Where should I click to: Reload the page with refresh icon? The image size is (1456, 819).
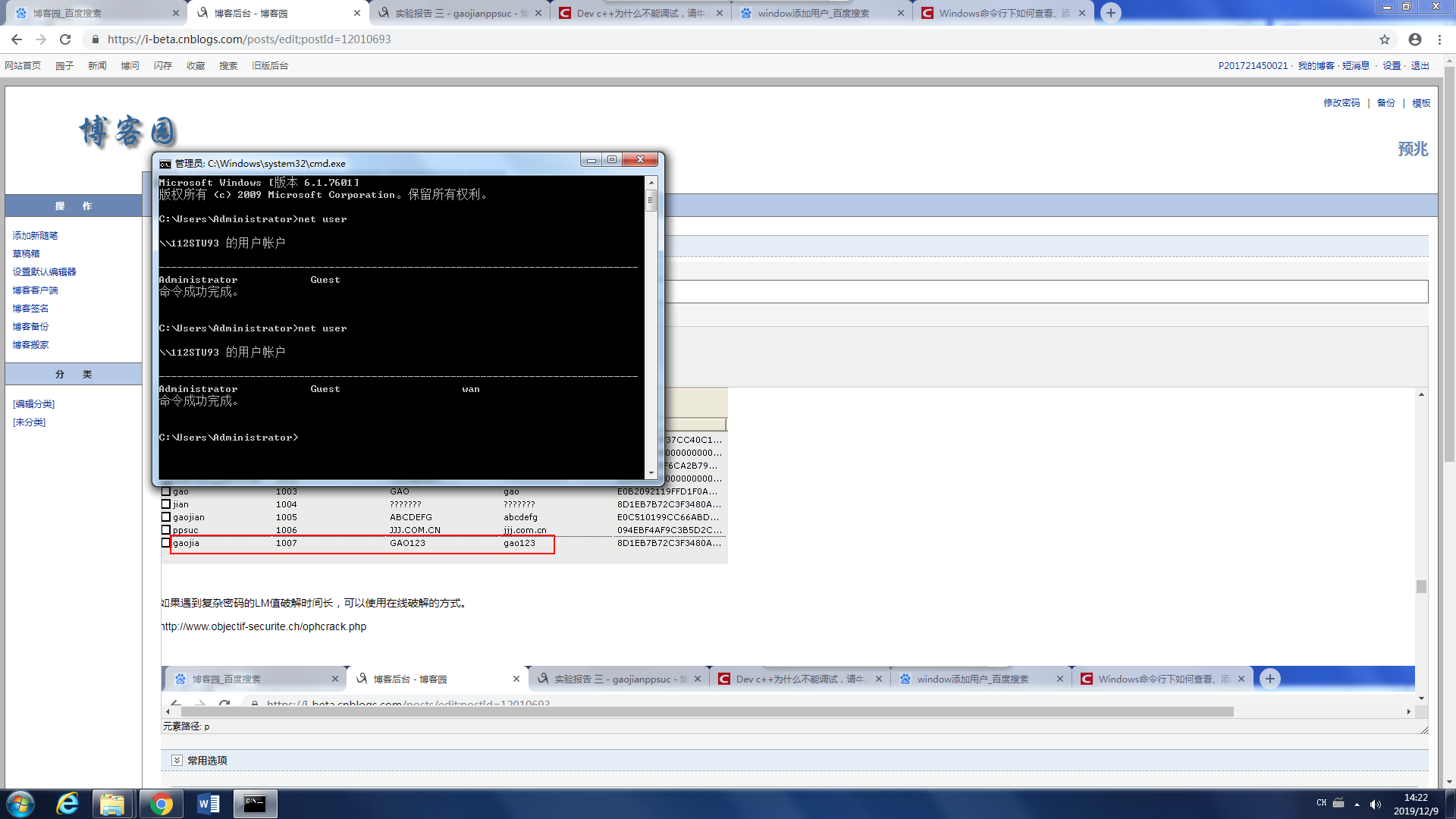pos(65,39)
